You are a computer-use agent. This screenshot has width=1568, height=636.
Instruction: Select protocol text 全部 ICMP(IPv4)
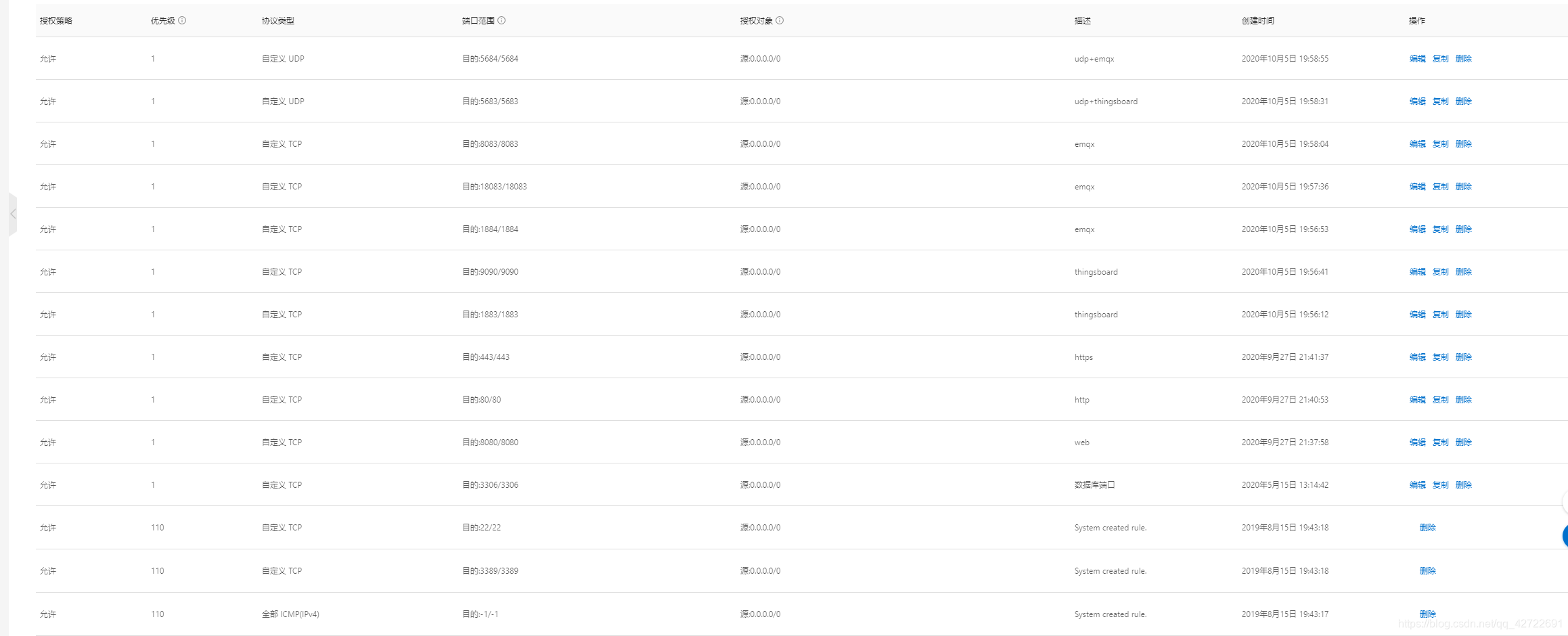(290, 614)
